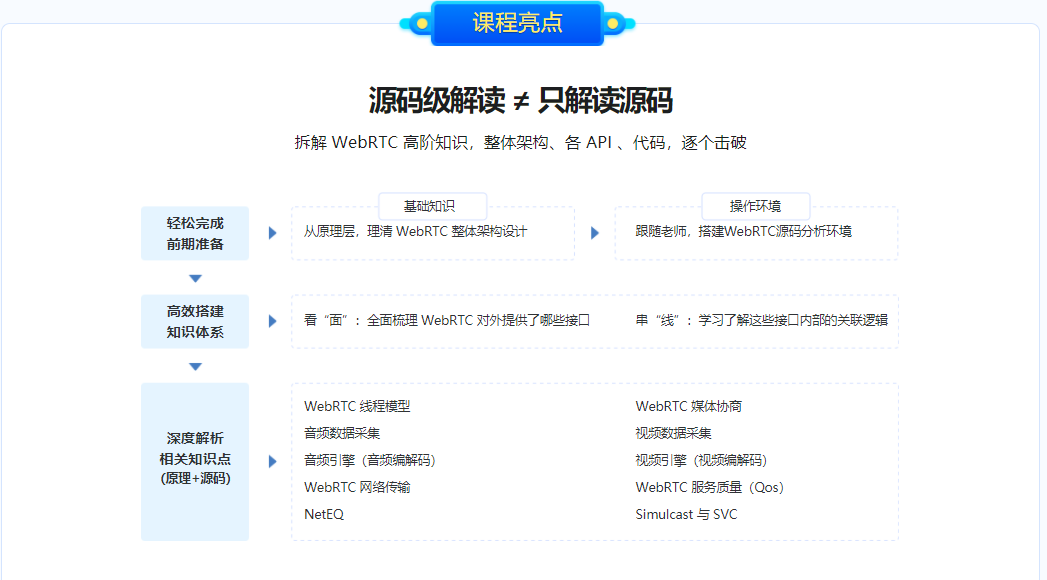Click the blue arrow beside 轻松完成前期准备
This screenshot has width=1047, height=580.
pyautogui.click(x=271, y=232)
